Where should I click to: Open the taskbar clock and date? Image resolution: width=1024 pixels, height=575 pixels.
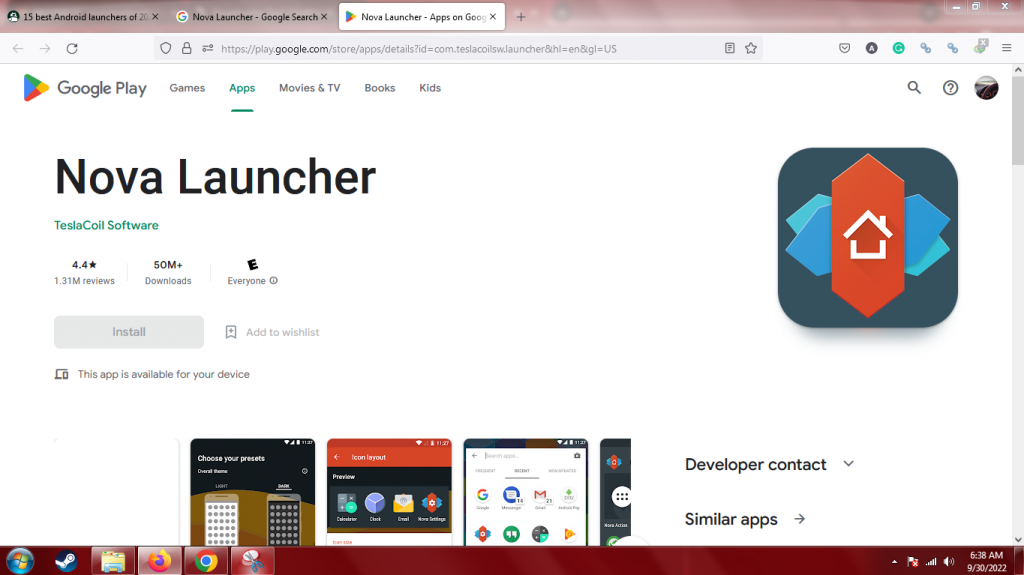pyautogui.click(x=986, y=562)
